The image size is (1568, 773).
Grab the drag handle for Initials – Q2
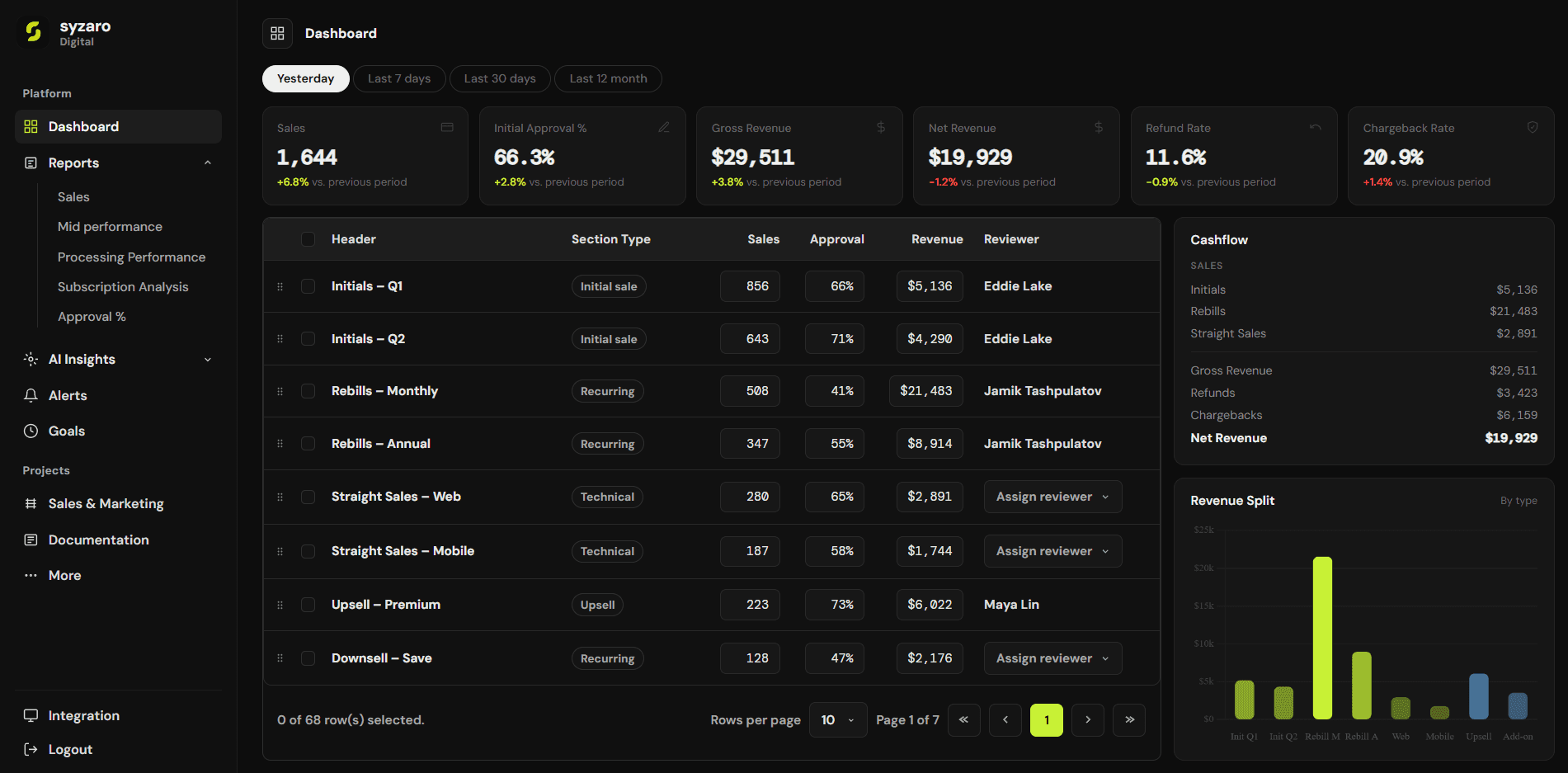280,339
